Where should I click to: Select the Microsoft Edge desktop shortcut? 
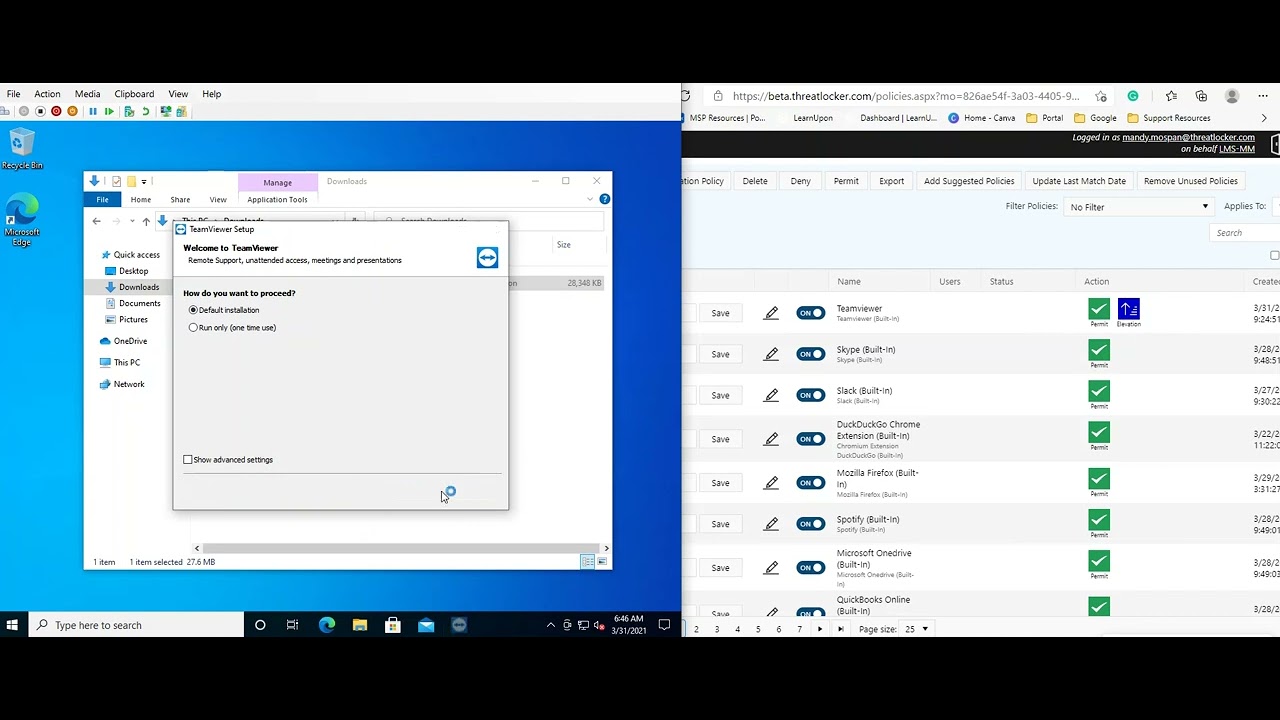click(x=22, y=220)
